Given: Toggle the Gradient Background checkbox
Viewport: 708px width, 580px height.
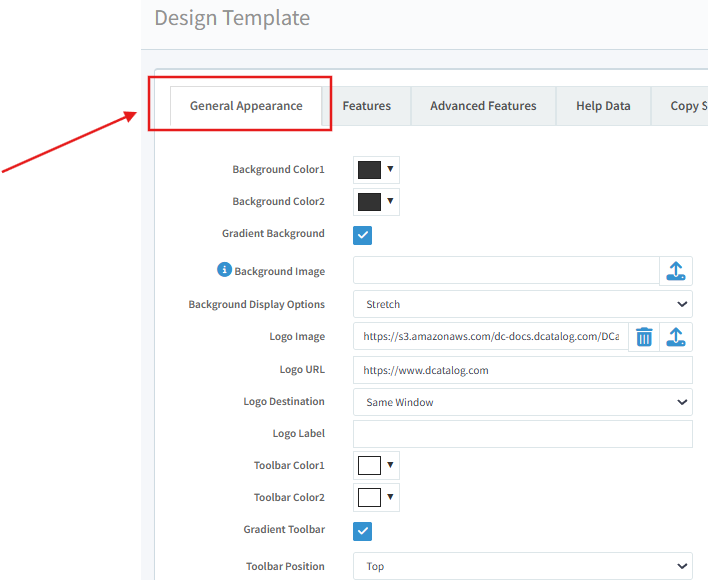Looking at the screenshot, I should pos(363,235).
